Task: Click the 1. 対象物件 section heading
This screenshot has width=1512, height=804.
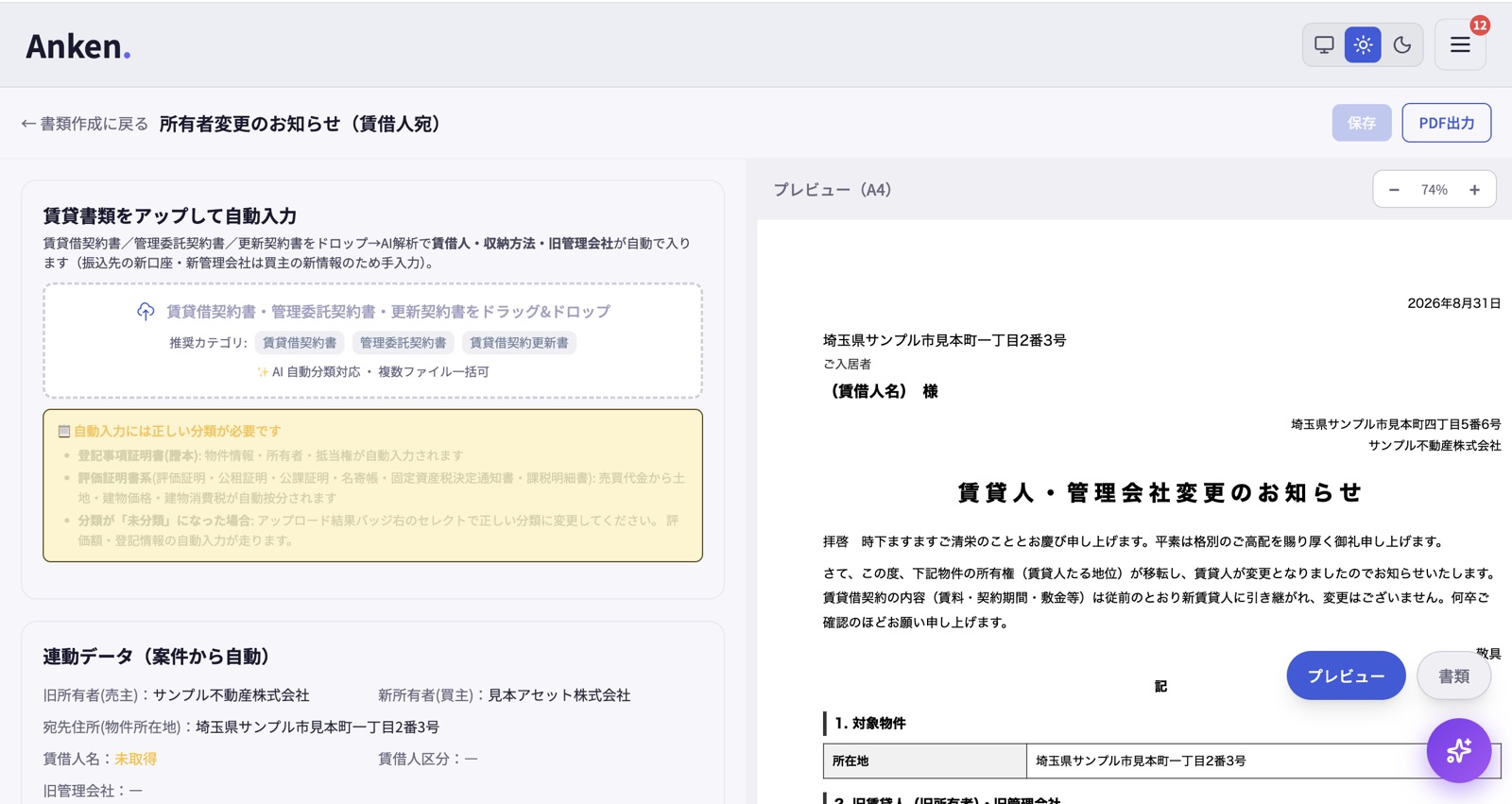Action: [x=869, y=724]
